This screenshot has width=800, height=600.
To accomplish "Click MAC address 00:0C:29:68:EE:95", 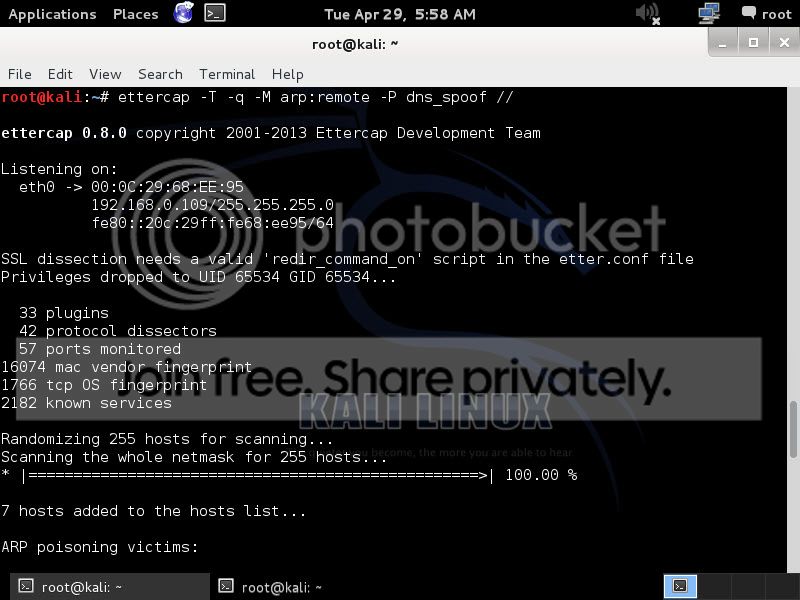I will click(167, 187).
